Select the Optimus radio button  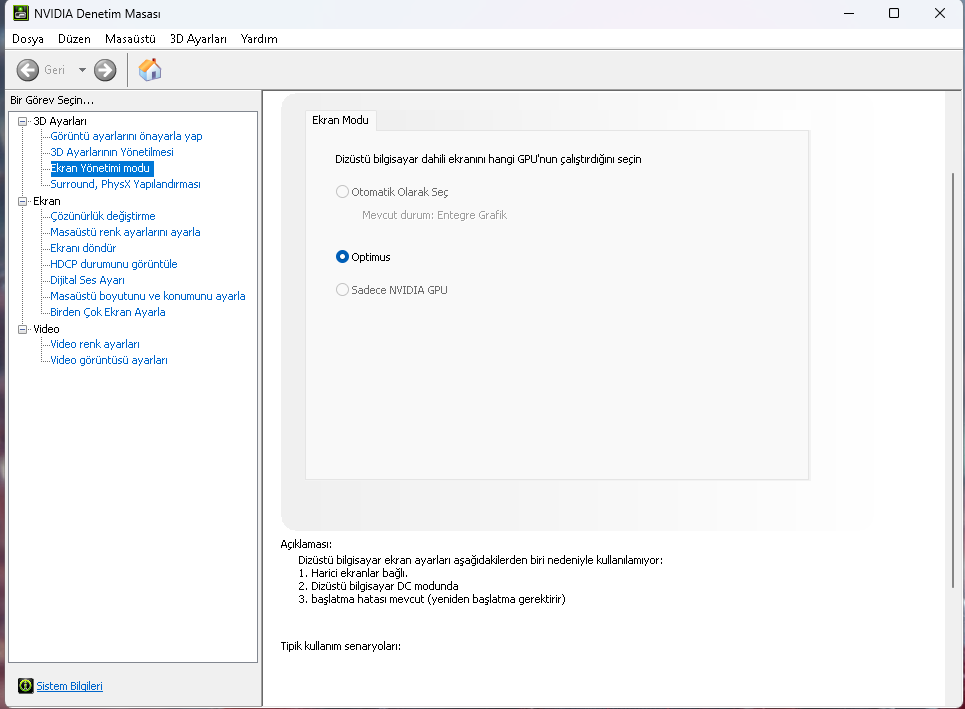342,257
